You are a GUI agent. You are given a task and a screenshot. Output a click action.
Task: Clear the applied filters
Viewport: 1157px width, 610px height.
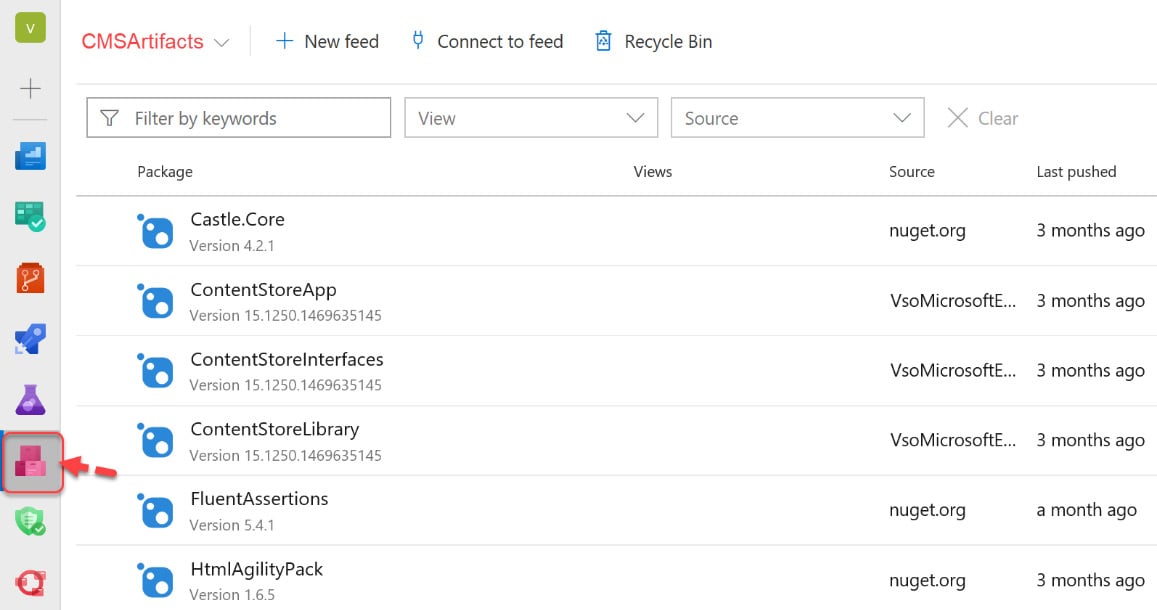(983, 118)
